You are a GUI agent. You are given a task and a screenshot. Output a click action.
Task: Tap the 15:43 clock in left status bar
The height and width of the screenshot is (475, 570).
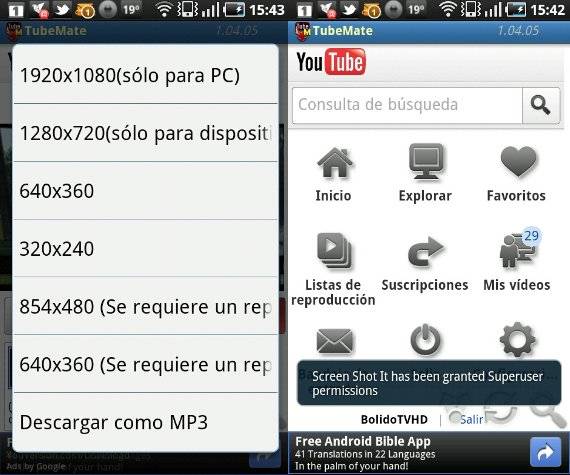tap(266, 10)
